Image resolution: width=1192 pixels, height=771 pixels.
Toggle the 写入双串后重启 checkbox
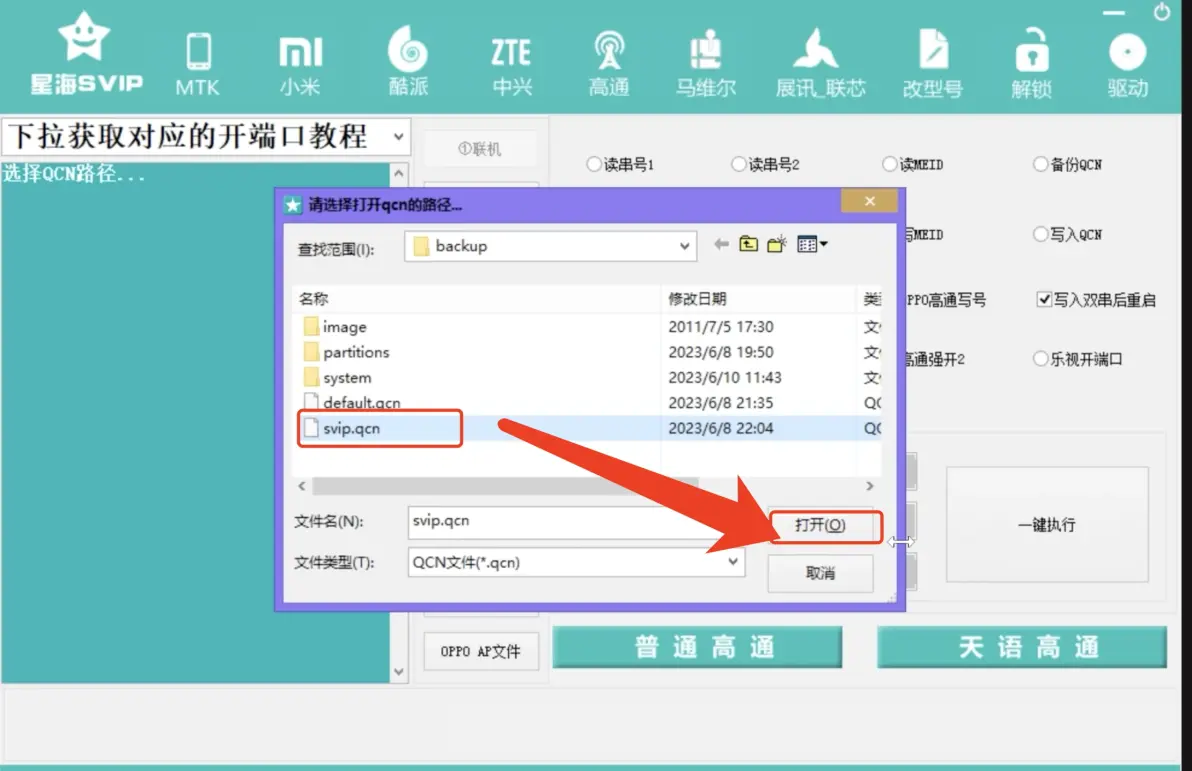tap(1044, 300)
